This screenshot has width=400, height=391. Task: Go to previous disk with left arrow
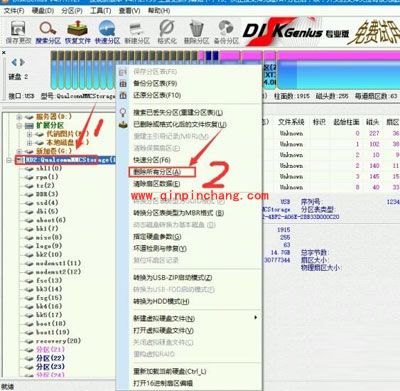[x=14, y=62]
